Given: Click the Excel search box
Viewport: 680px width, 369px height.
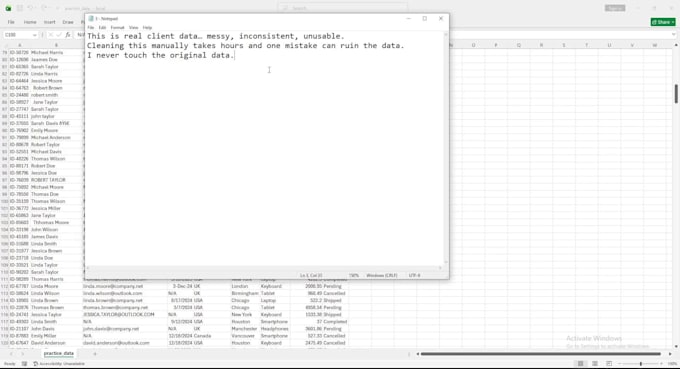Looking at the screenshot, I should (x=343, y=8).
